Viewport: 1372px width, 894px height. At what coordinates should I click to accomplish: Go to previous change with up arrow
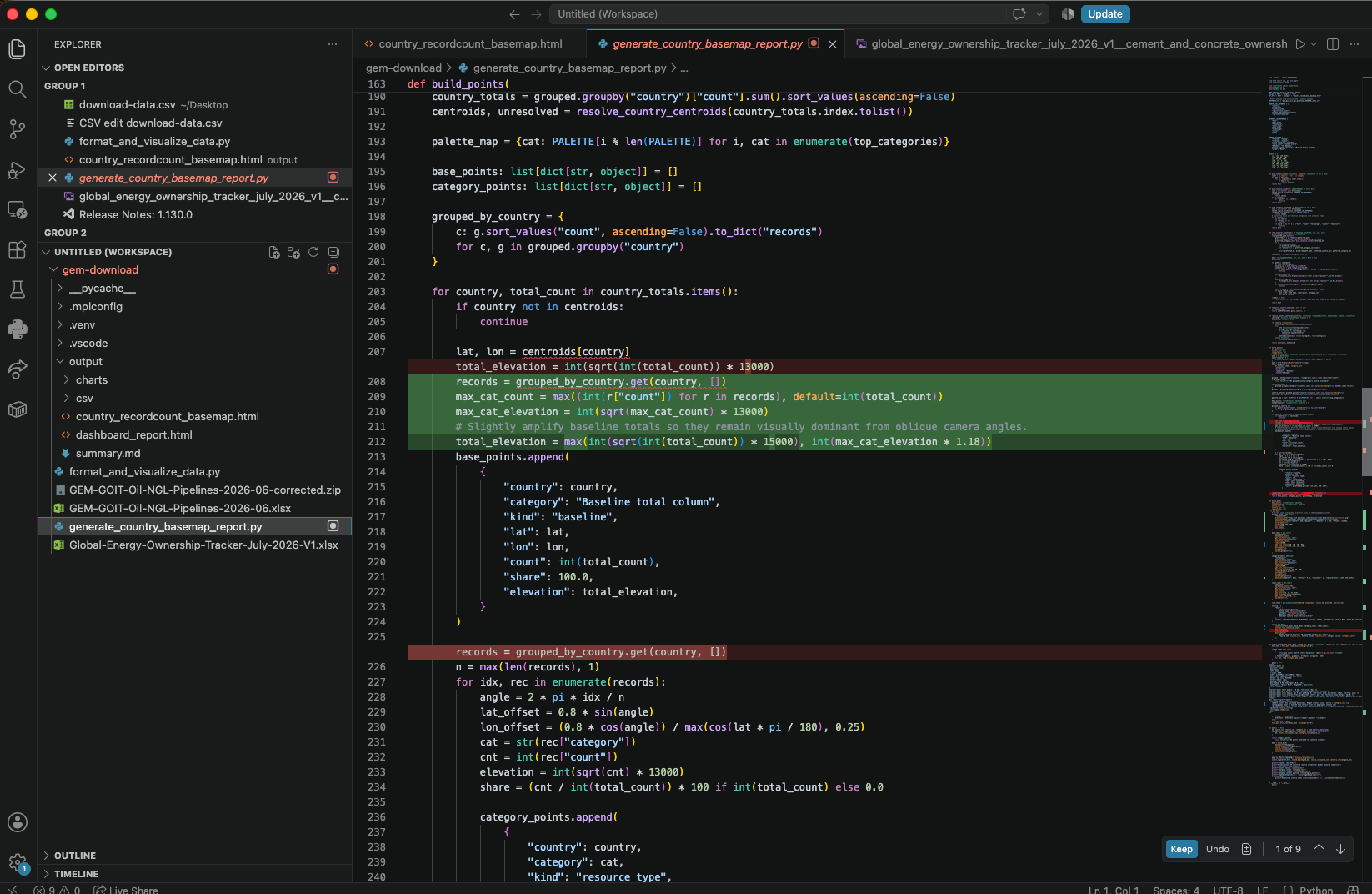1319,849
